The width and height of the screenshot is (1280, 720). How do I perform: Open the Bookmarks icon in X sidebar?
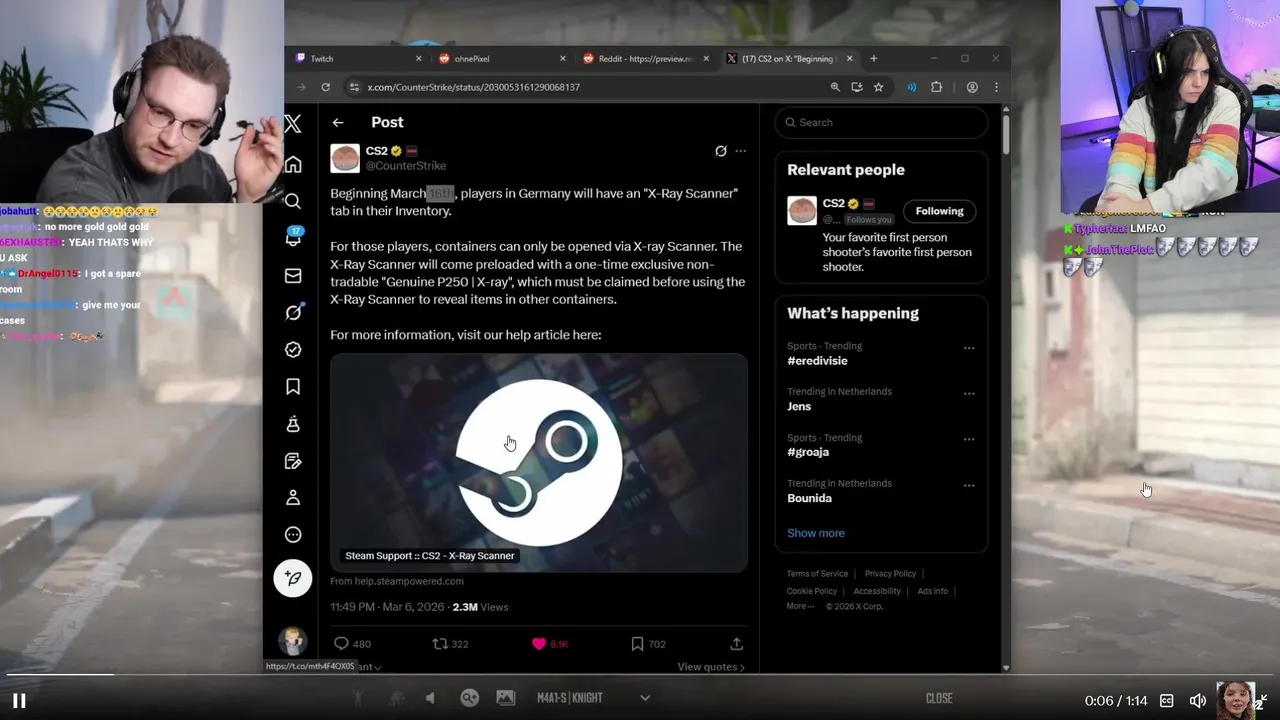293,386
